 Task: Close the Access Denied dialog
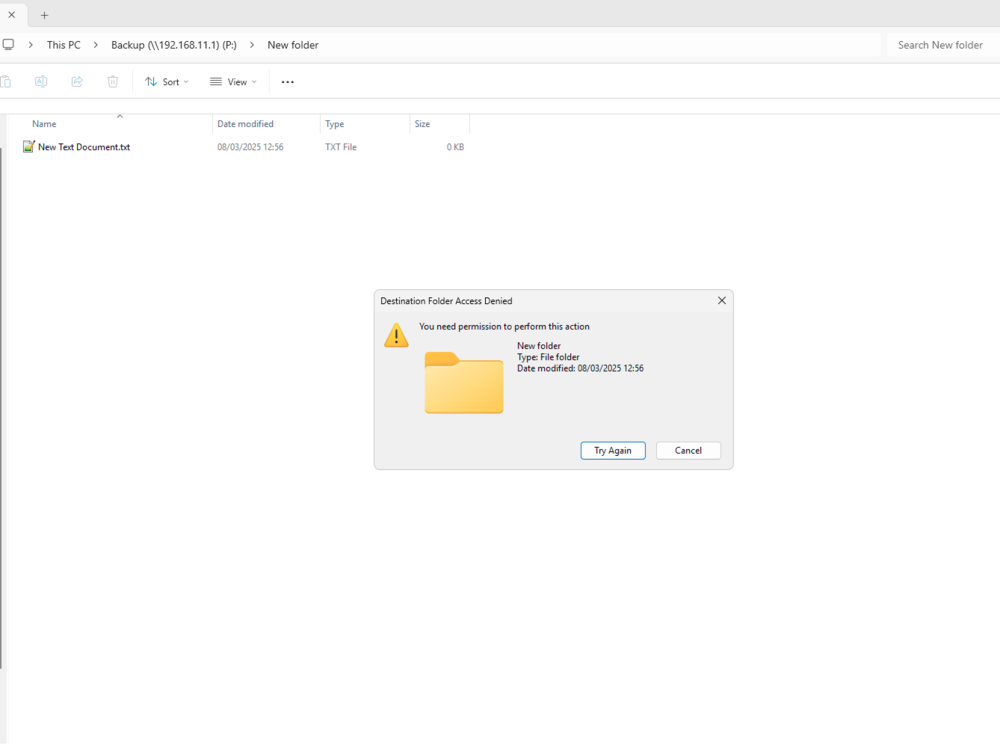(x=722, y=300)
